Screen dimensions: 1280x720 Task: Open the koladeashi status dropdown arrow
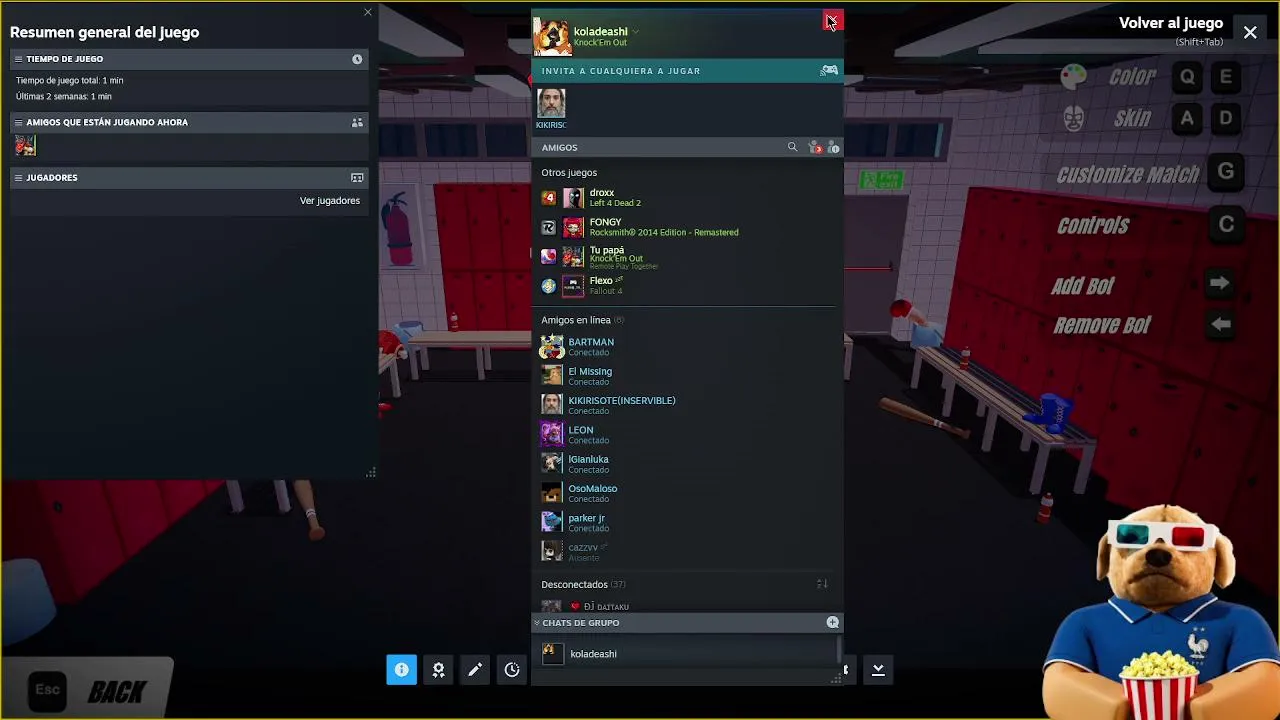pyautogui.click(x=635, y=32)
